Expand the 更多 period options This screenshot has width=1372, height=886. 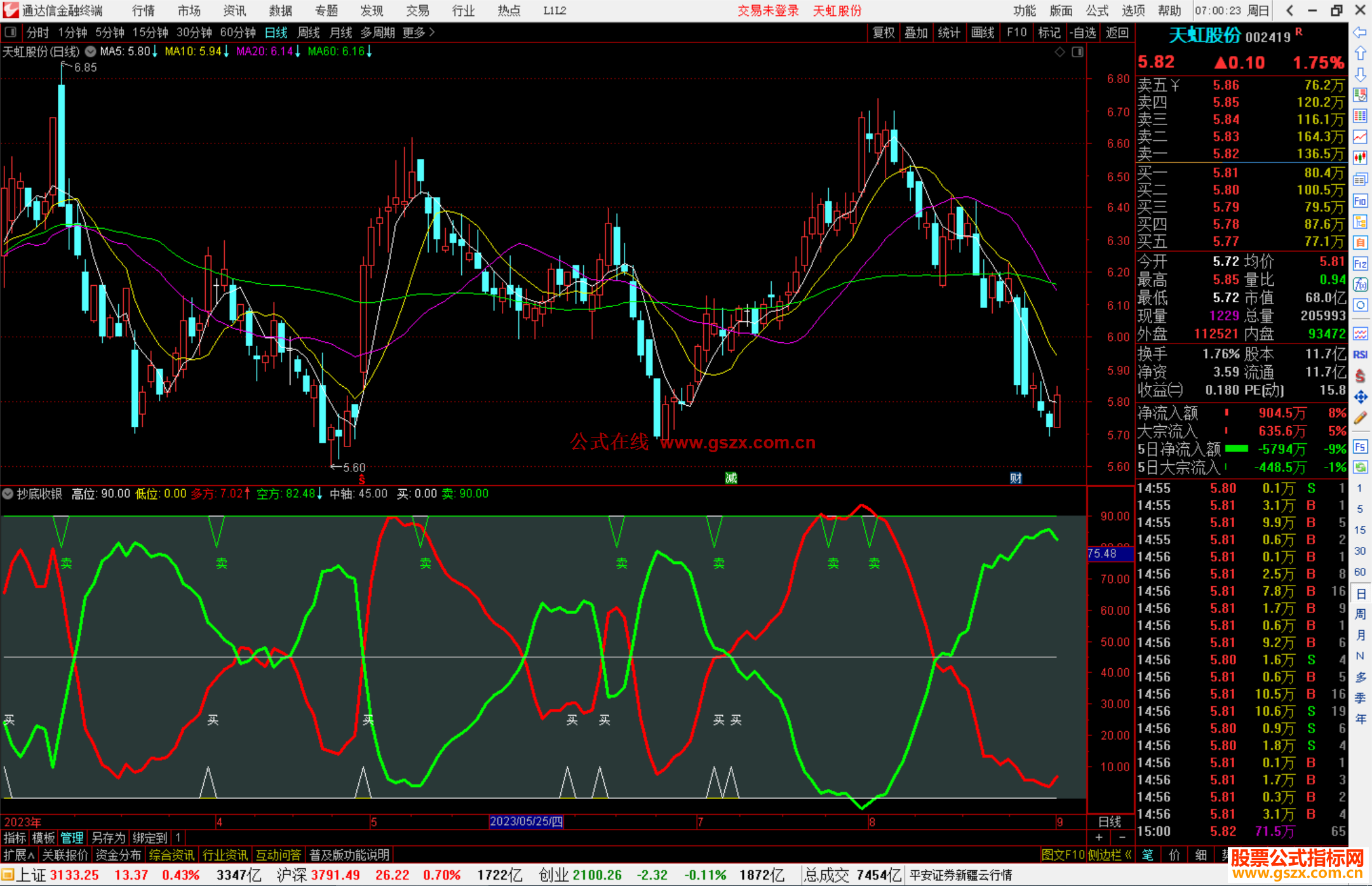coord(419,32)
